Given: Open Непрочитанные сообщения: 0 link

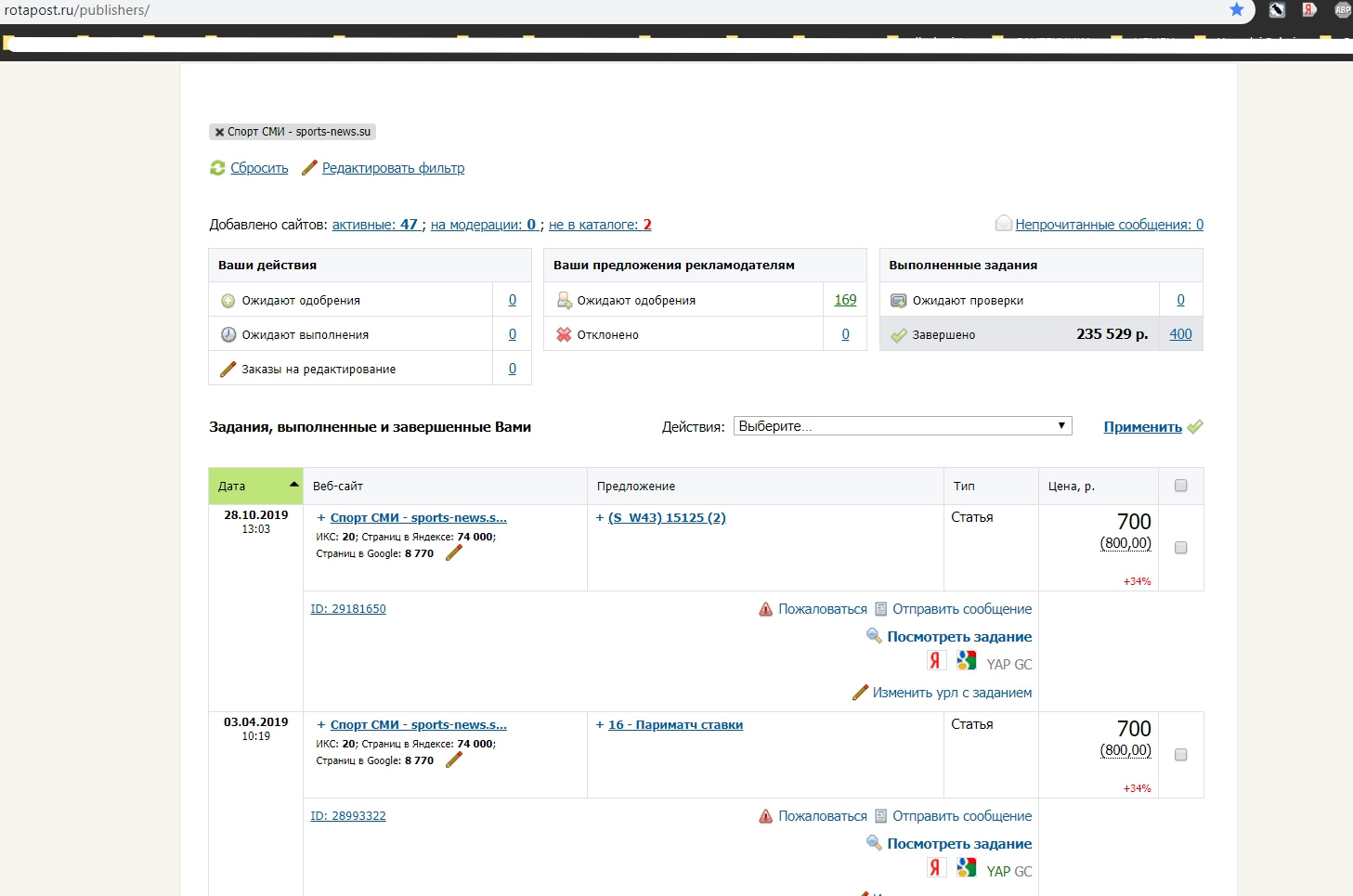Looking at the screenshot, I should coord(1109,225).
